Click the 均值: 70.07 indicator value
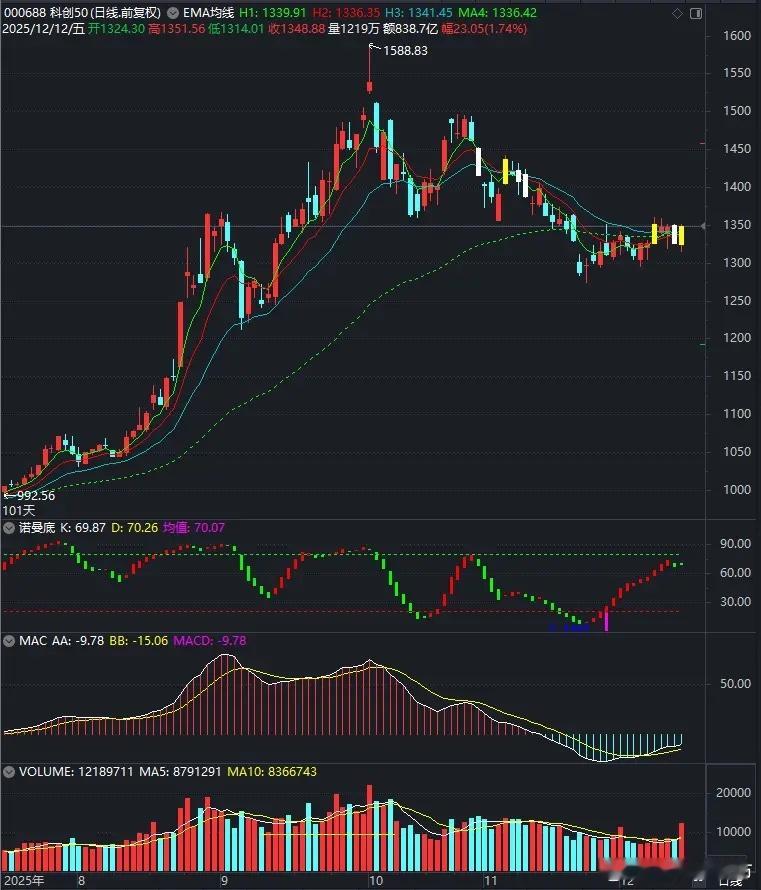This screenshot has width=761, height=890. coord(194,528)
